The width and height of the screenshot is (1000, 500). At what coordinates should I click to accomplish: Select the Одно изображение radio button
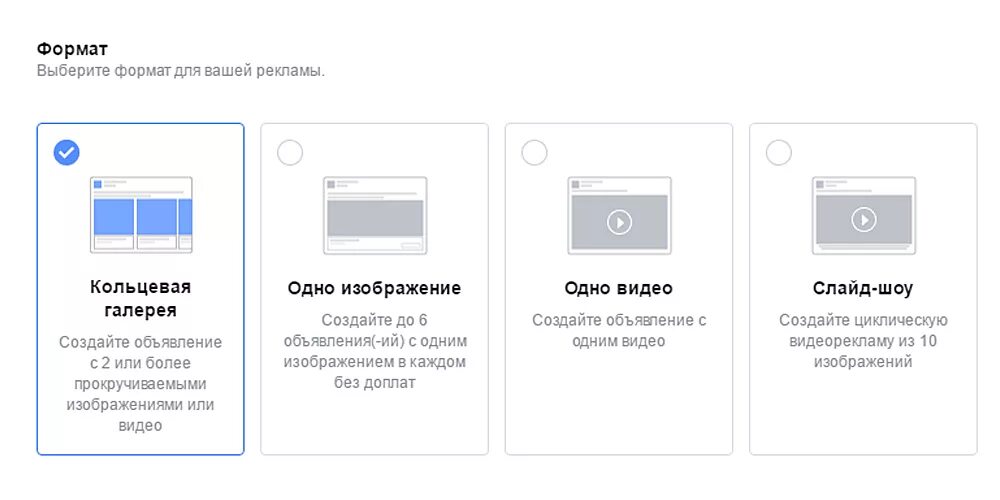(x=289, y=152)
